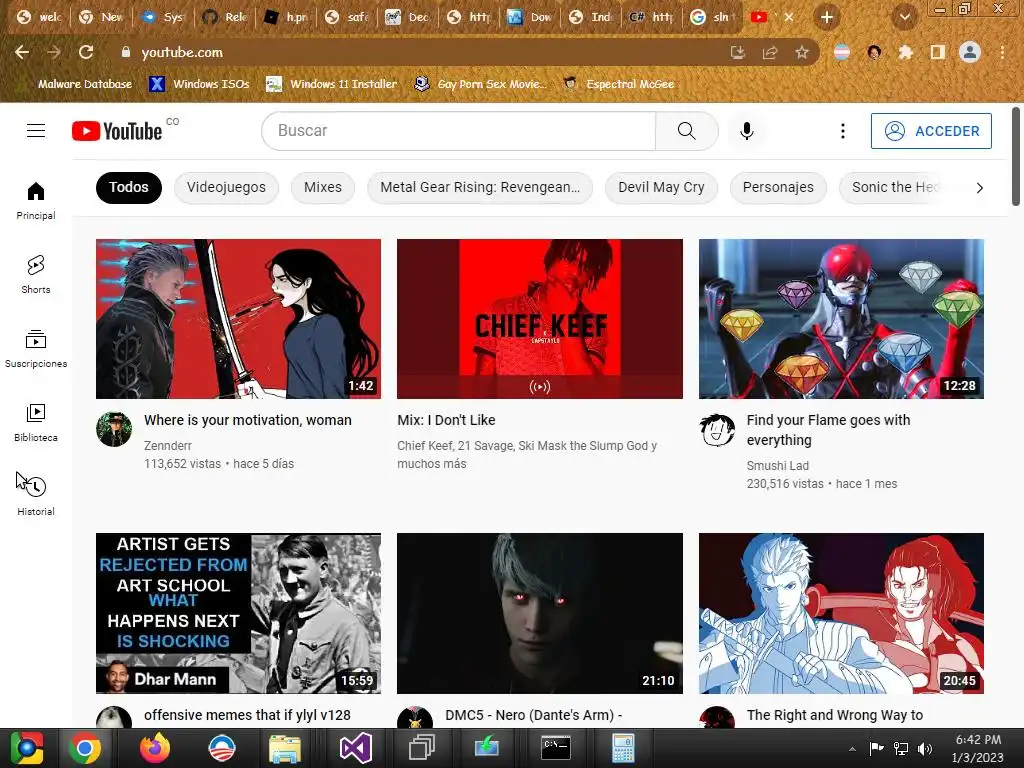Screen dimensions: 1024x768
Task: Switch to the 'Dow' browser tab
Action: pos(530,17)
